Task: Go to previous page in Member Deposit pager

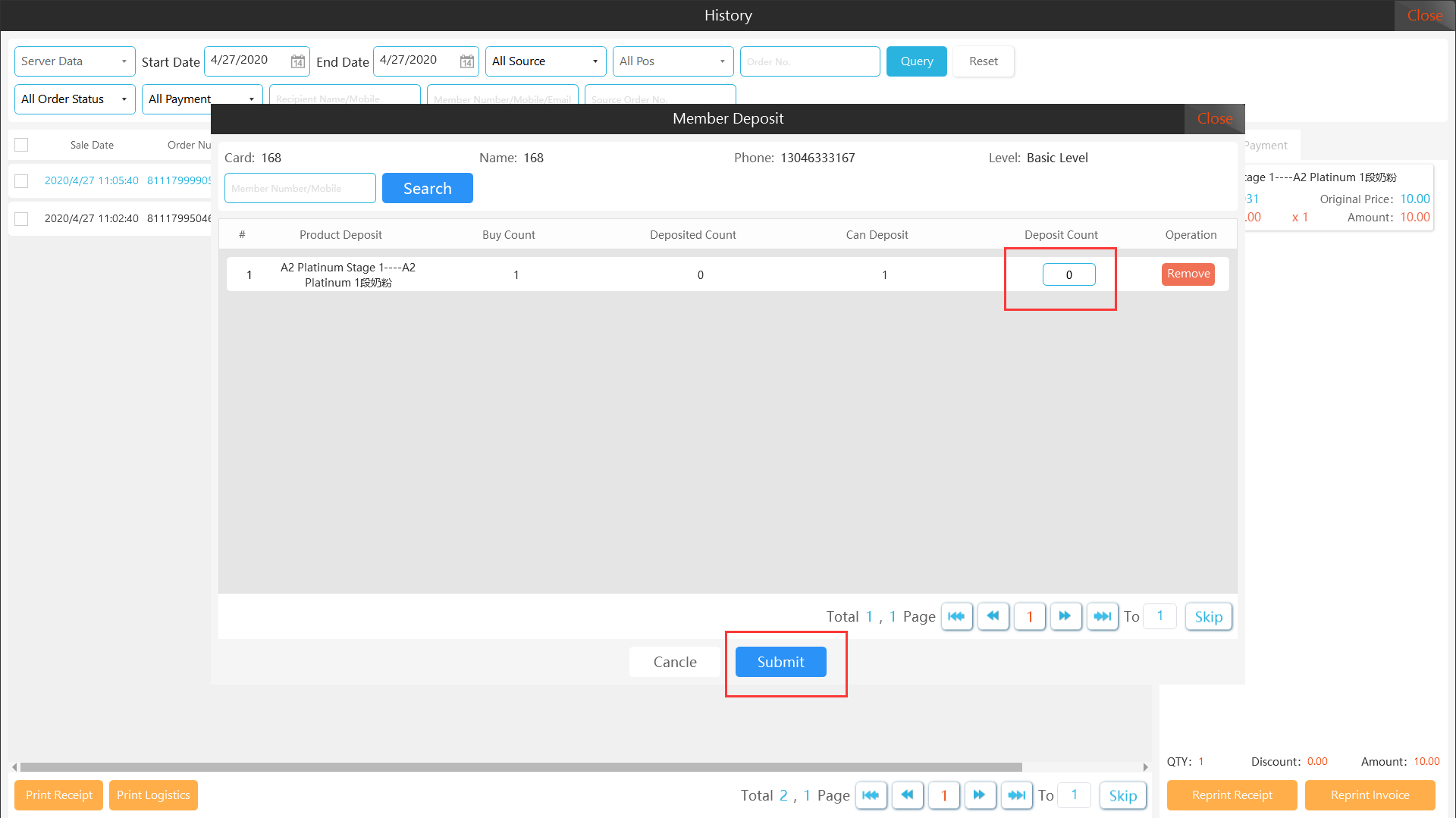Action: 993,616
